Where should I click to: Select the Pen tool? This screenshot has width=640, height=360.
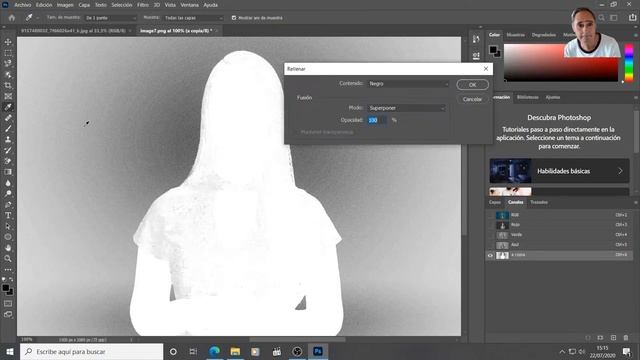pos(8,204)
